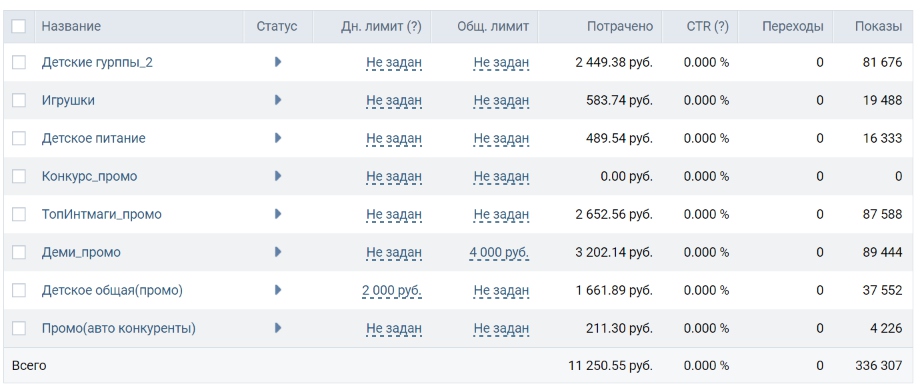Open the Конкурс_промо campaign
Viewport: 920px width, 390px height.
click(x=89, y=177)
